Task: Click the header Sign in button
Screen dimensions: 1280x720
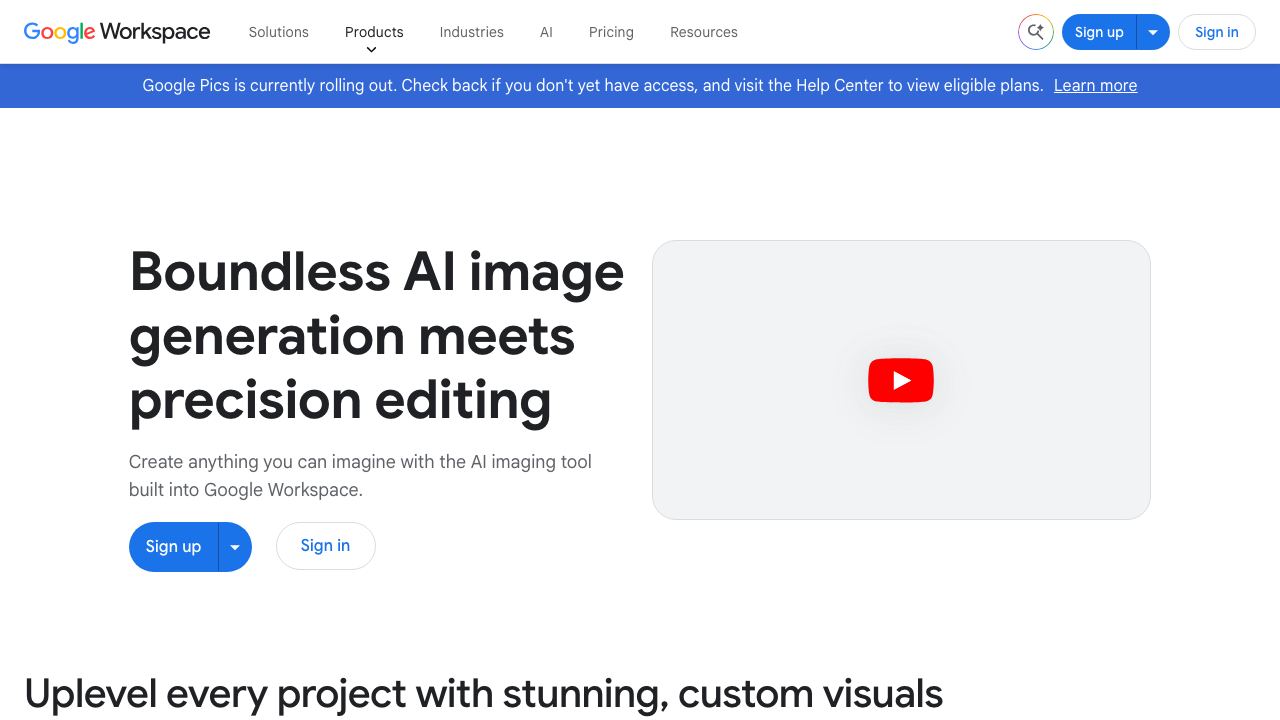Action: click(x=1217, y=32)
